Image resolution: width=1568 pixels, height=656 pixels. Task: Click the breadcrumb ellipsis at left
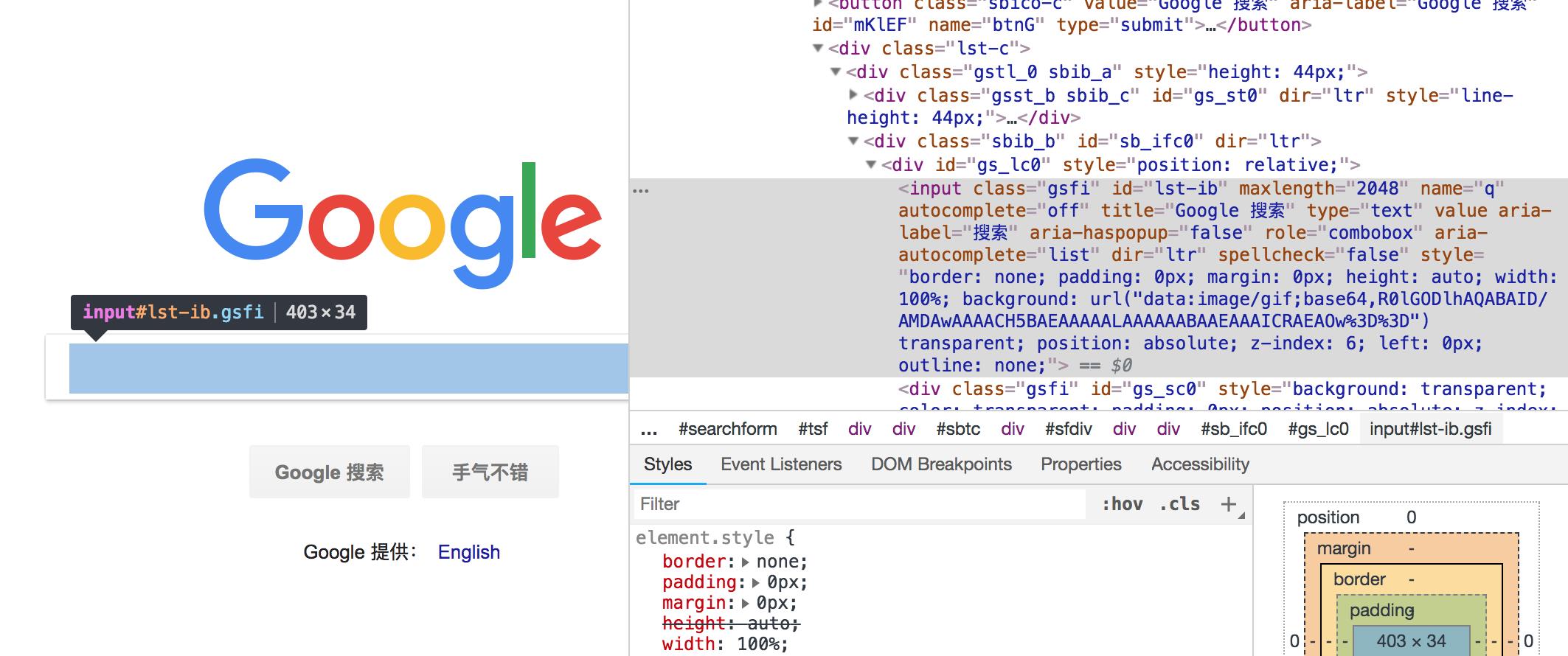point(649,430)
